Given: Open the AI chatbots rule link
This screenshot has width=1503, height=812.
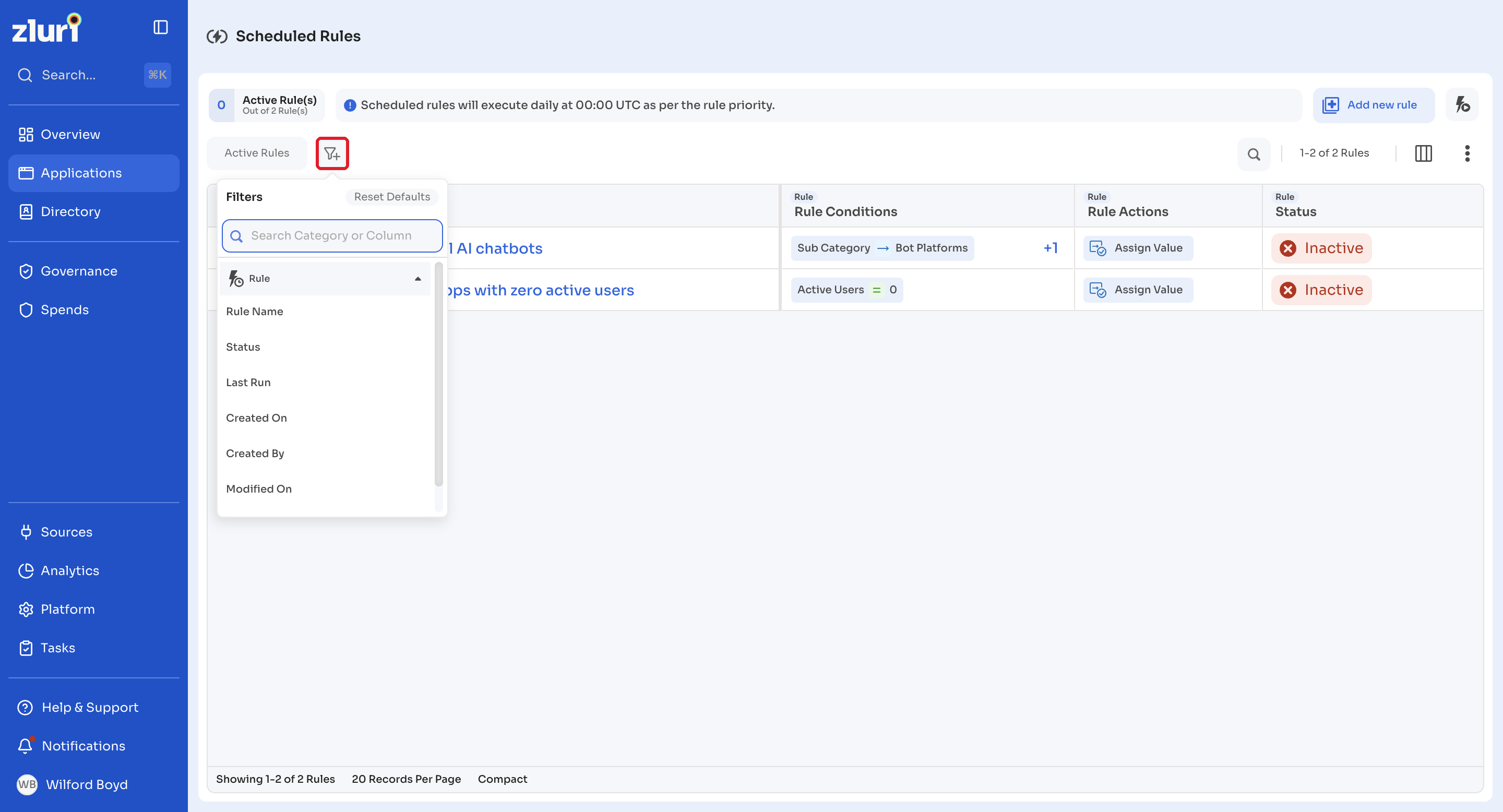Looking at the screenshot, I should (495, 248).
